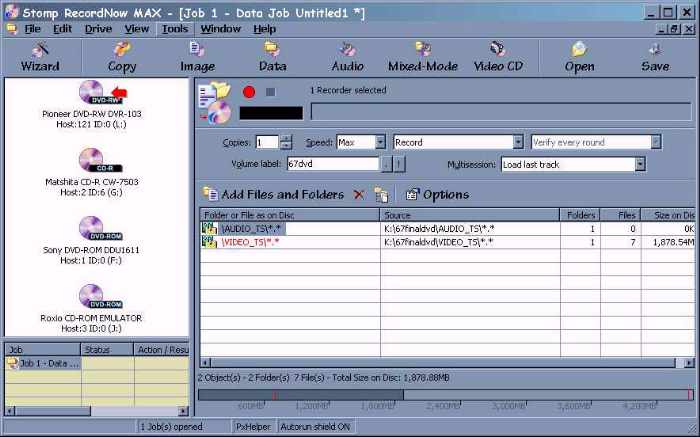Click the Open toolbar button
700x437 pixels.
tap(579, 57)
